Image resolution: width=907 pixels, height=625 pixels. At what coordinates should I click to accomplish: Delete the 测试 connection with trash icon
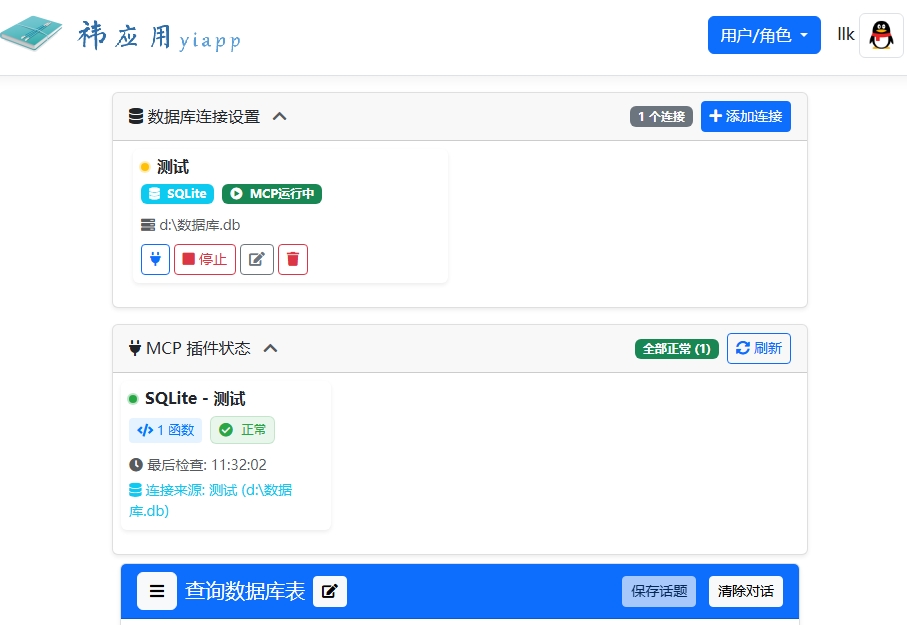pyautogui.click(x=293, y=259)
